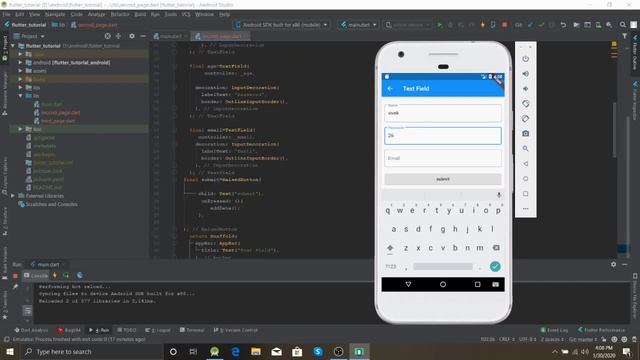Tap the submit button in the app
Viewport: 640px width, 360px height.
[x=443, y=179]
